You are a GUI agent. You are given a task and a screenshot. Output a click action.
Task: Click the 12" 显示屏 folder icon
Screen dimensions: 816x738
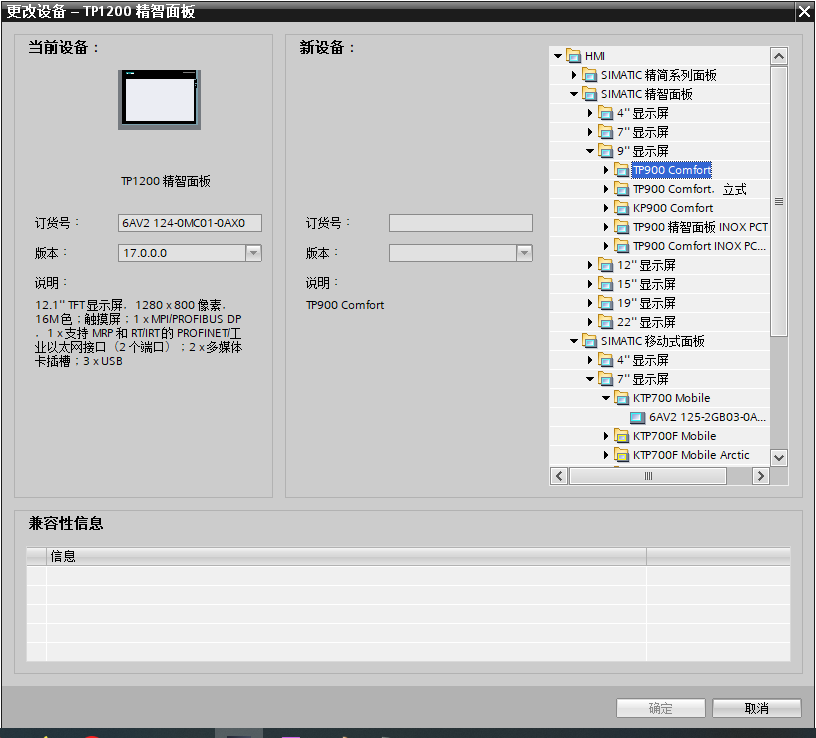pos(606,265)
